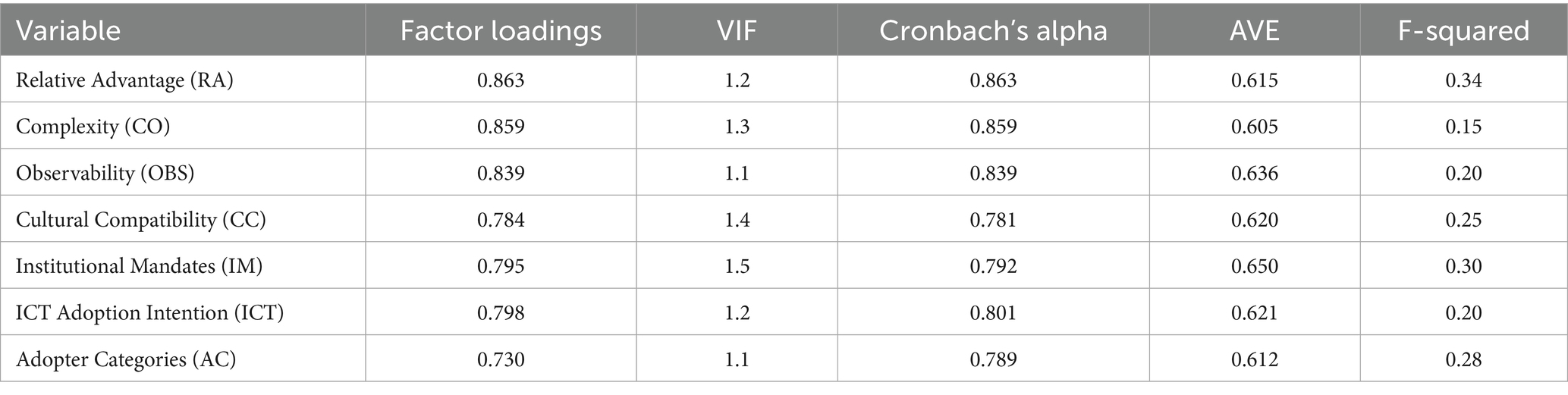Click the 0.650 AVE value
The image size is (1568, 395).
pos(1255,266)
